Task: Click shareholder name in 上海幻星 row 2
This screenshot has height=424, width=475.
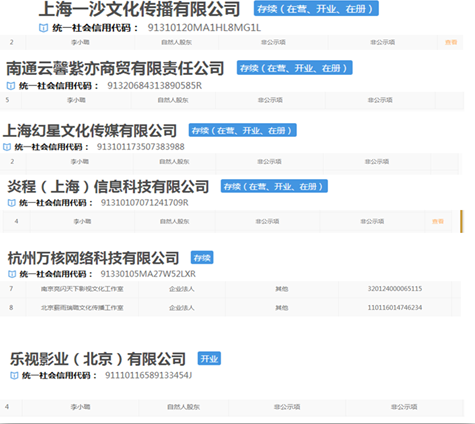Action: [80, 162]
